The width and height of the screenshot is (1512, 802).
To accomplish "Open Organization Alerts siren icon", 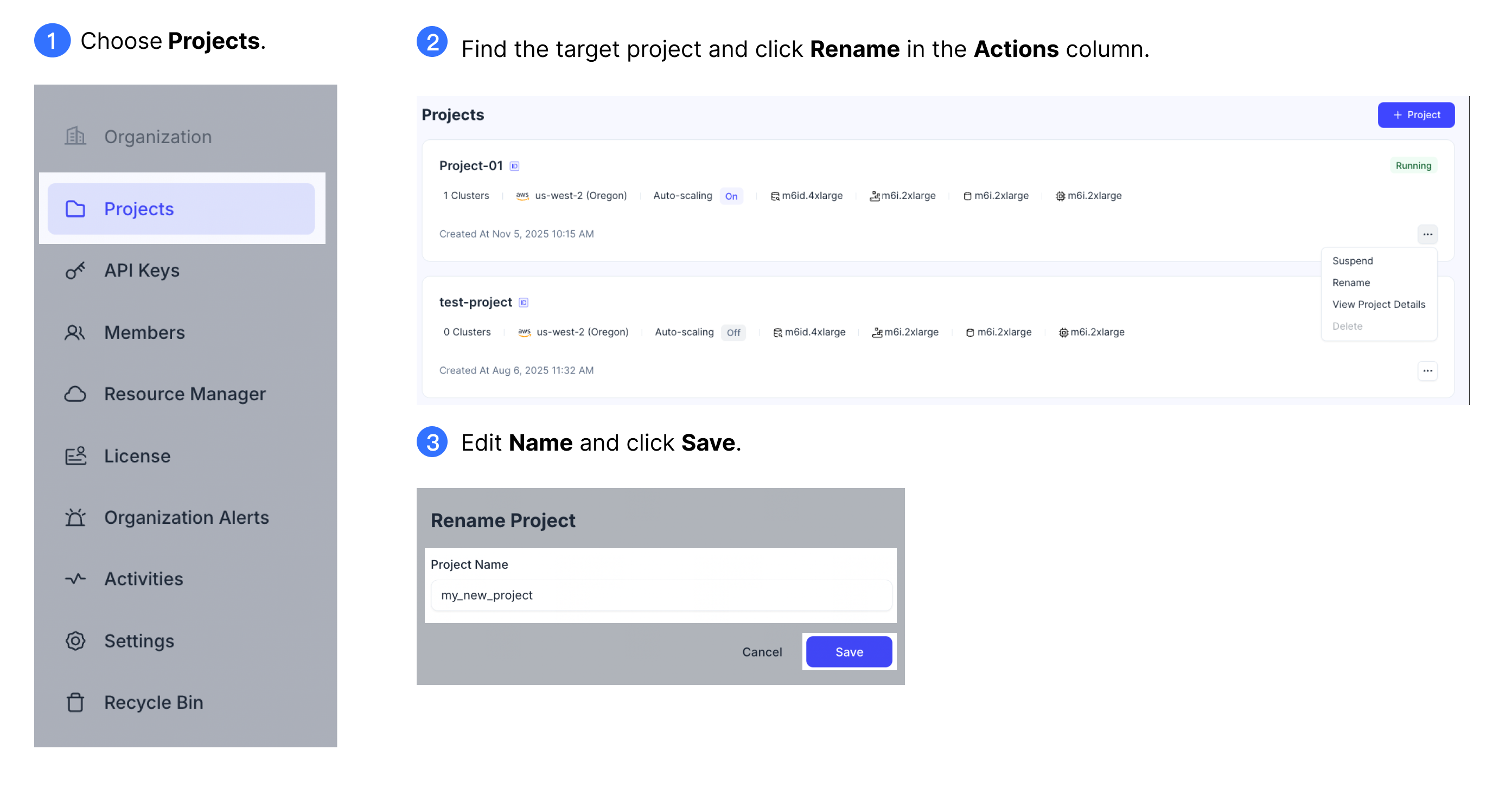I will pyautogui.click(x=75, y=517).
